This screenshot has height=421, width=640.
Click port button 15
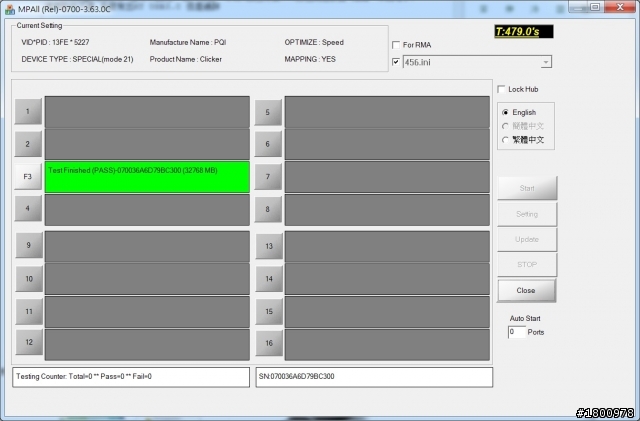pyautogui.click(x=269, y=312)
